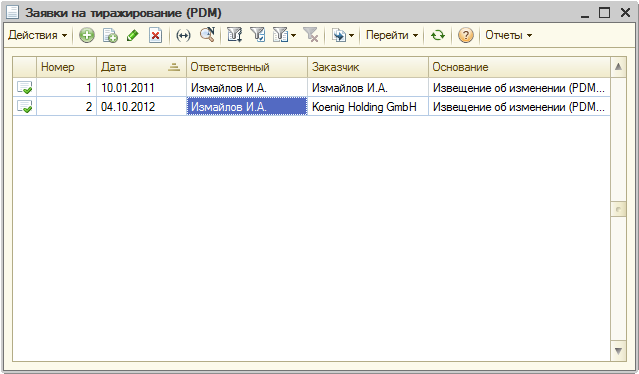The height and width of the screenshot is (374, 639).
Task: Click the green pencil Edit icon
Action: click(133, 35)
